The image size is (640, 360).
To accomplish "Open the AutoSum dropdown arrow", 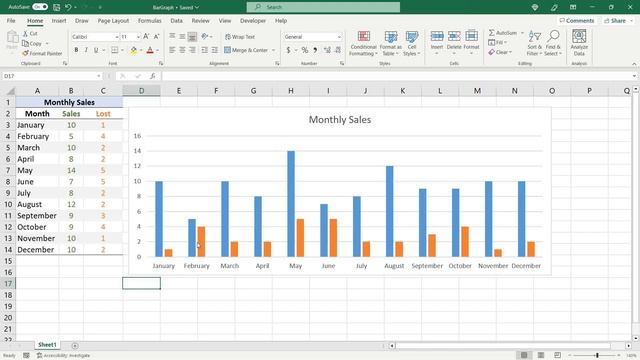I will click(522, 33).
